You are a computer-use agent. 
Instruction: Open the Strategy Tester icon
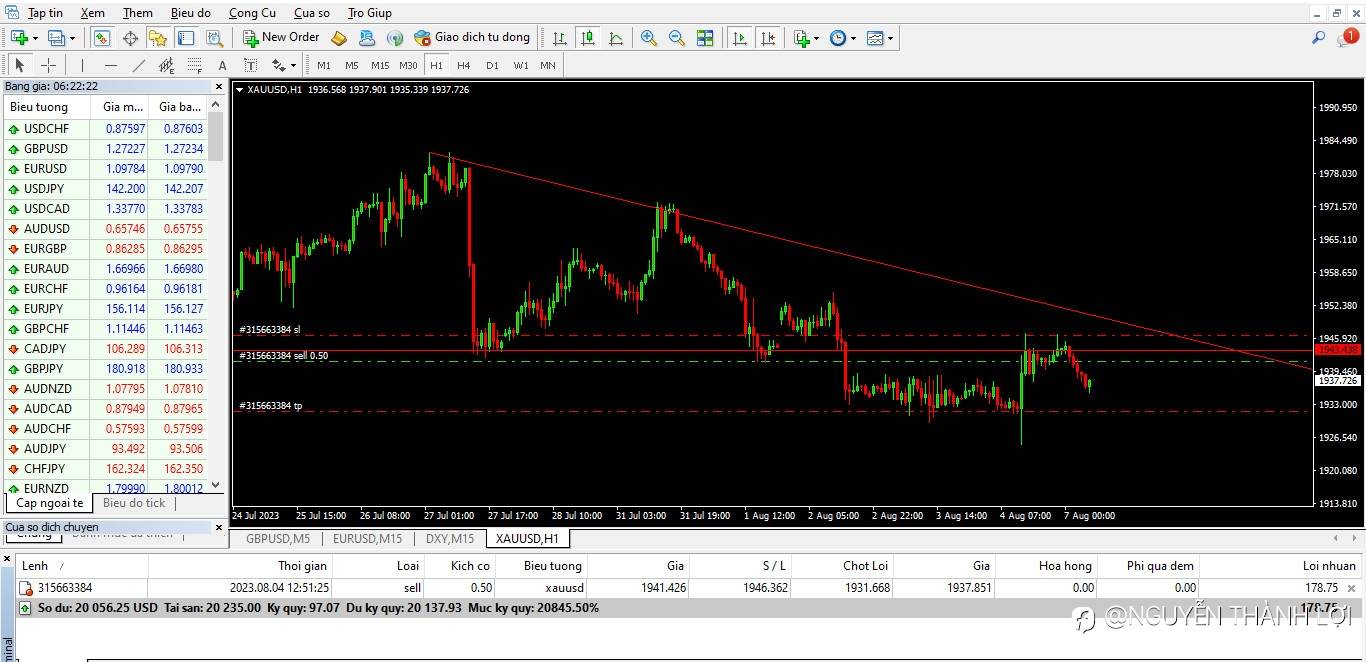pyautogui.click(x=214, y=38)
